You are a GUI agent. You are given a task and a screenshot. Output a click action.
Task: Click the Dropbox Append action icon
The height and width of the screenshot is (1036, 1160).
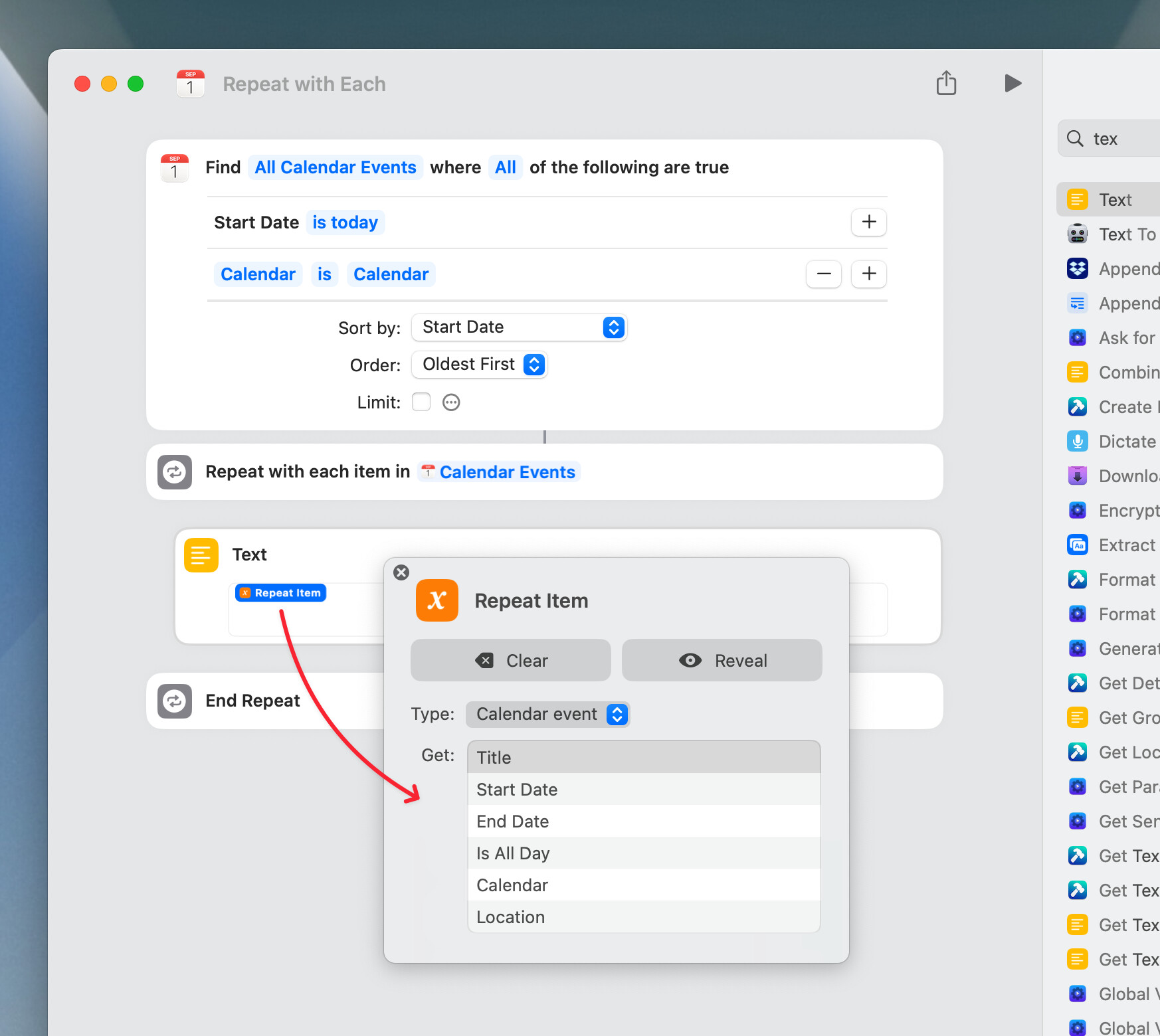tap(1077, 269)
